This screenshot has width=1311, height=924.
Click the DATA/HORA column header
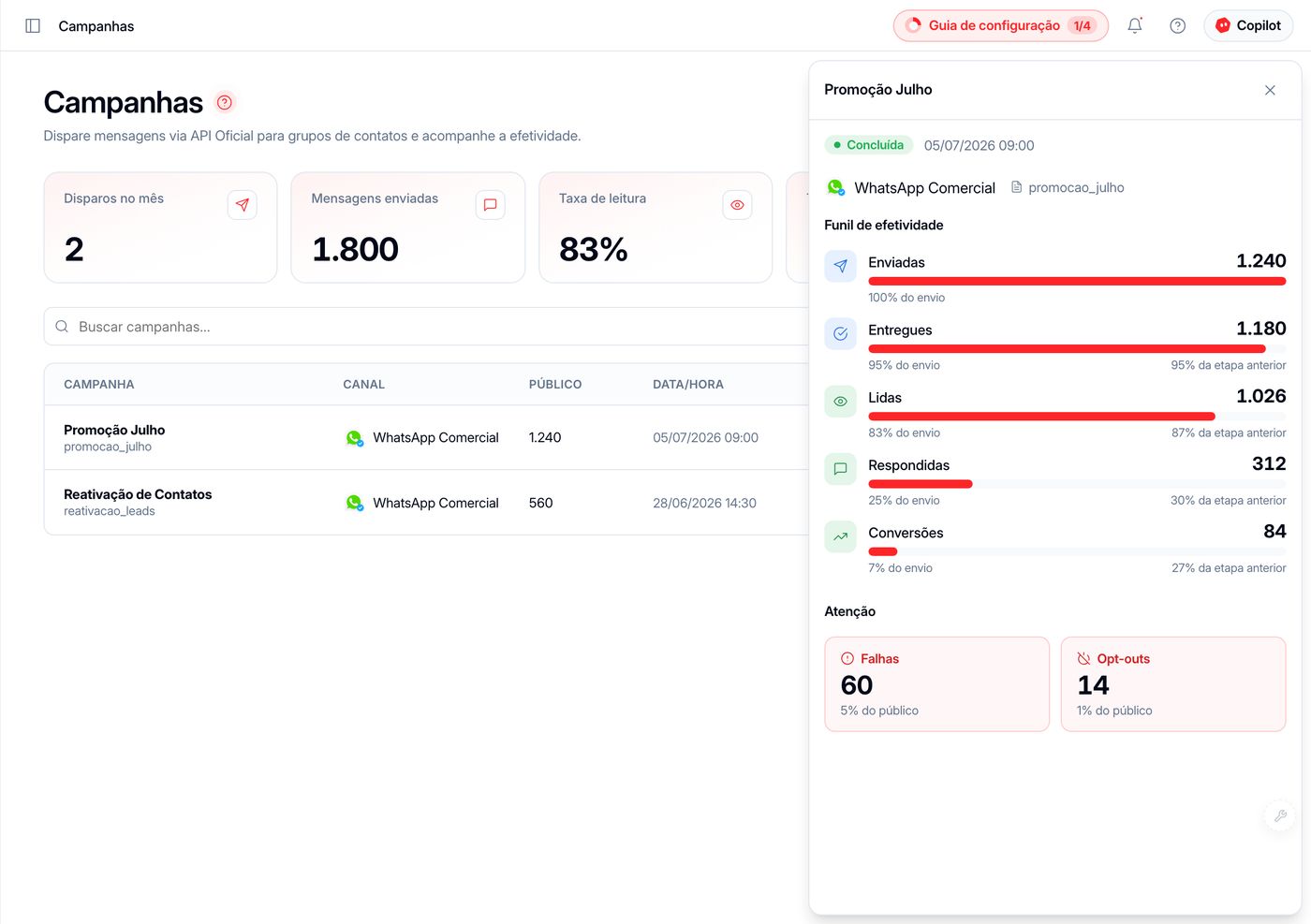tap(688, 385)
